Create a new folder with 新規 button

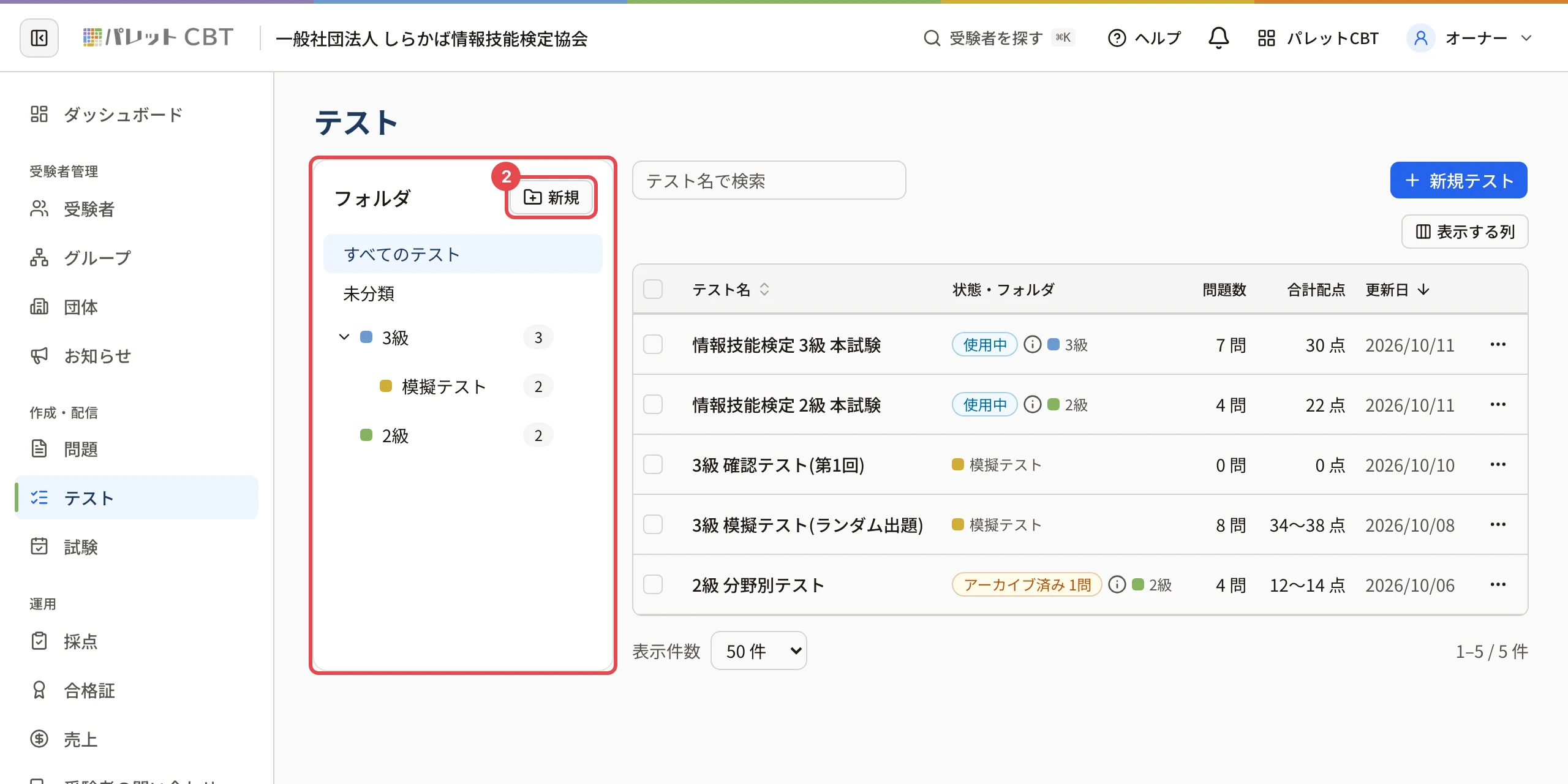551,197
